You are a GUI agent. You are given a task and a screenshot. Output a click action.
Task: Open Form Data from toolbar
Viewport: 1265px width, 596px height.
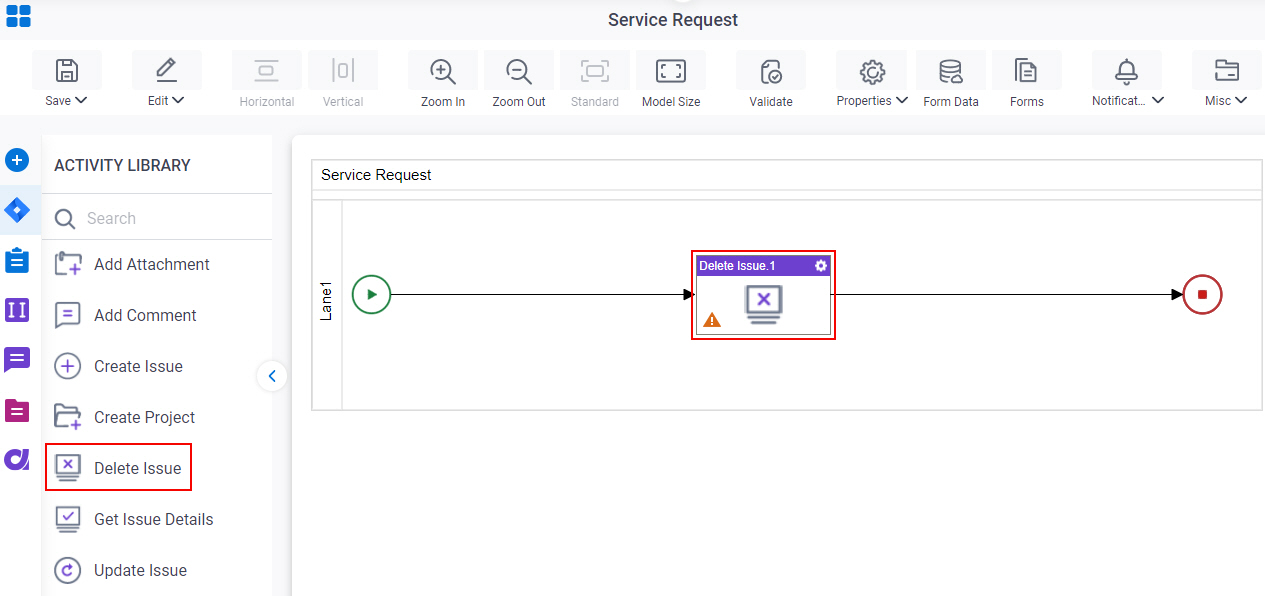(x=951, y=71)
